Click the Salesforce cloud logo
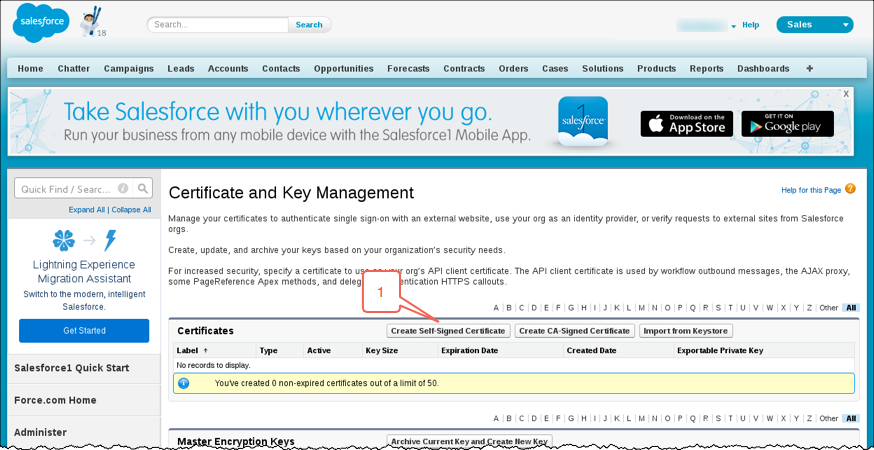Viewport: 874px width, 450px height. tap(41, 22)
